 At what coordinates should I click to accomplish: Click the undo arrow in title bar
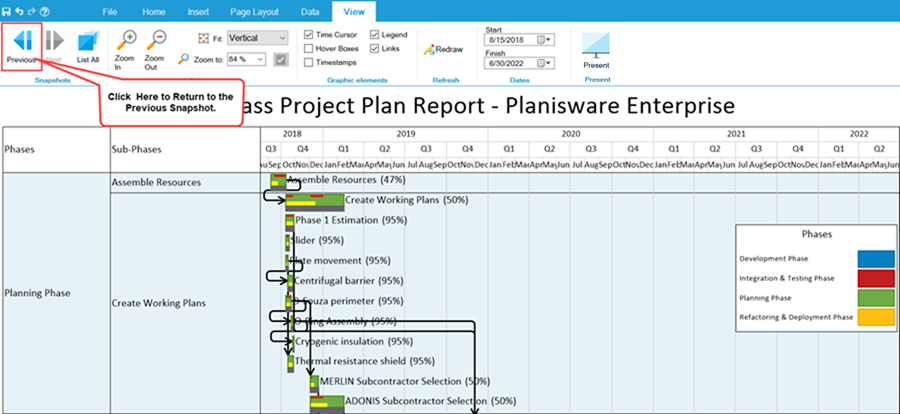tap(20, 11)
